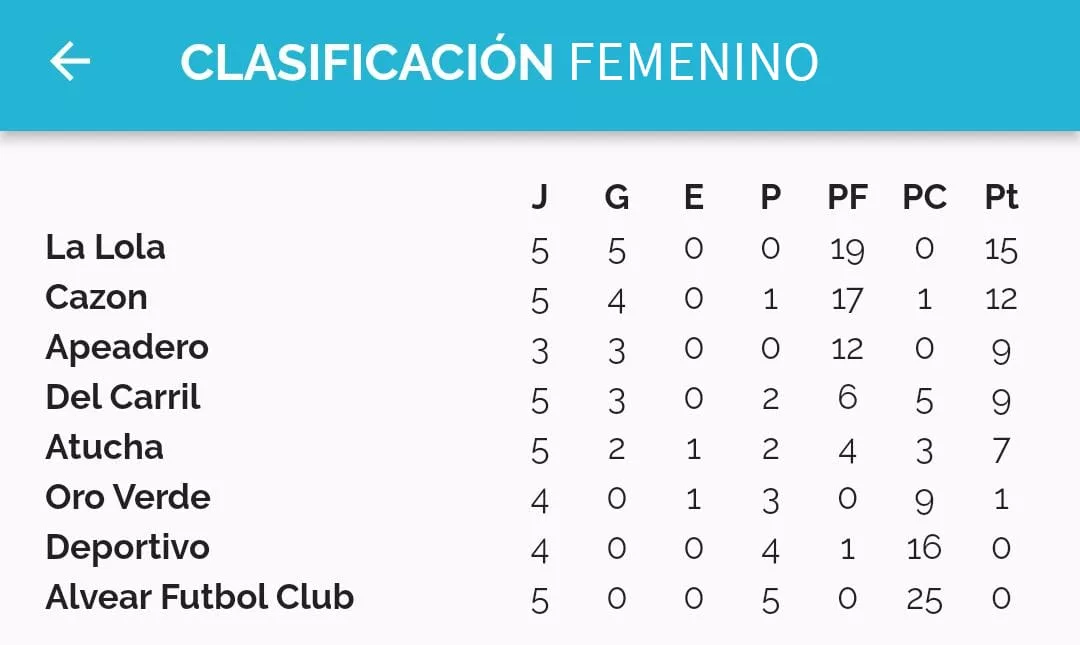The image size is (1080, 645).
Task: Click the J column header
Action: tap(539, 197)
